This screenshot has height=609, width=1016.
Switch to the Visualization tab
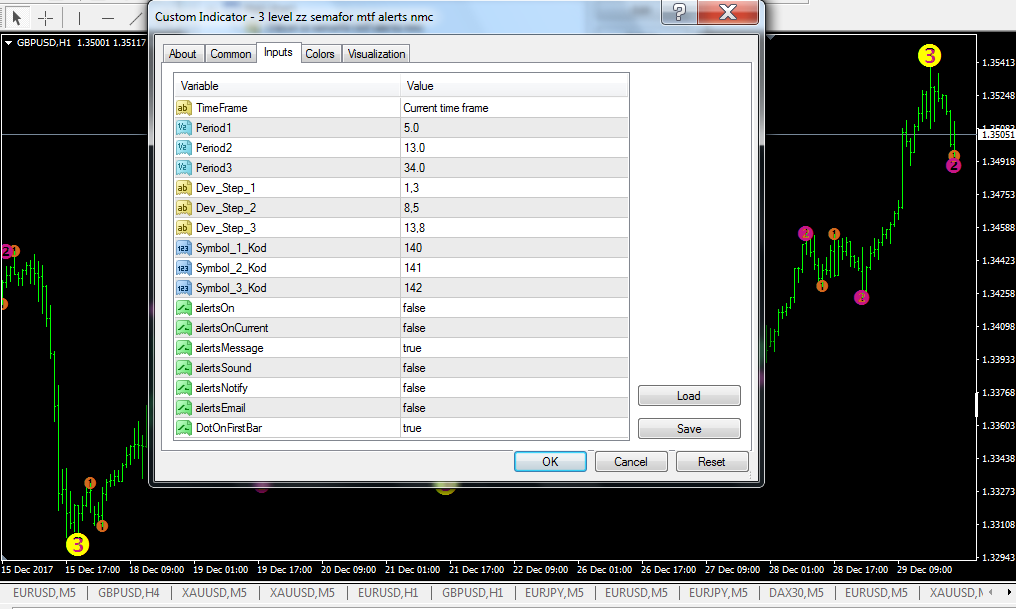click(x=376, y=54)
